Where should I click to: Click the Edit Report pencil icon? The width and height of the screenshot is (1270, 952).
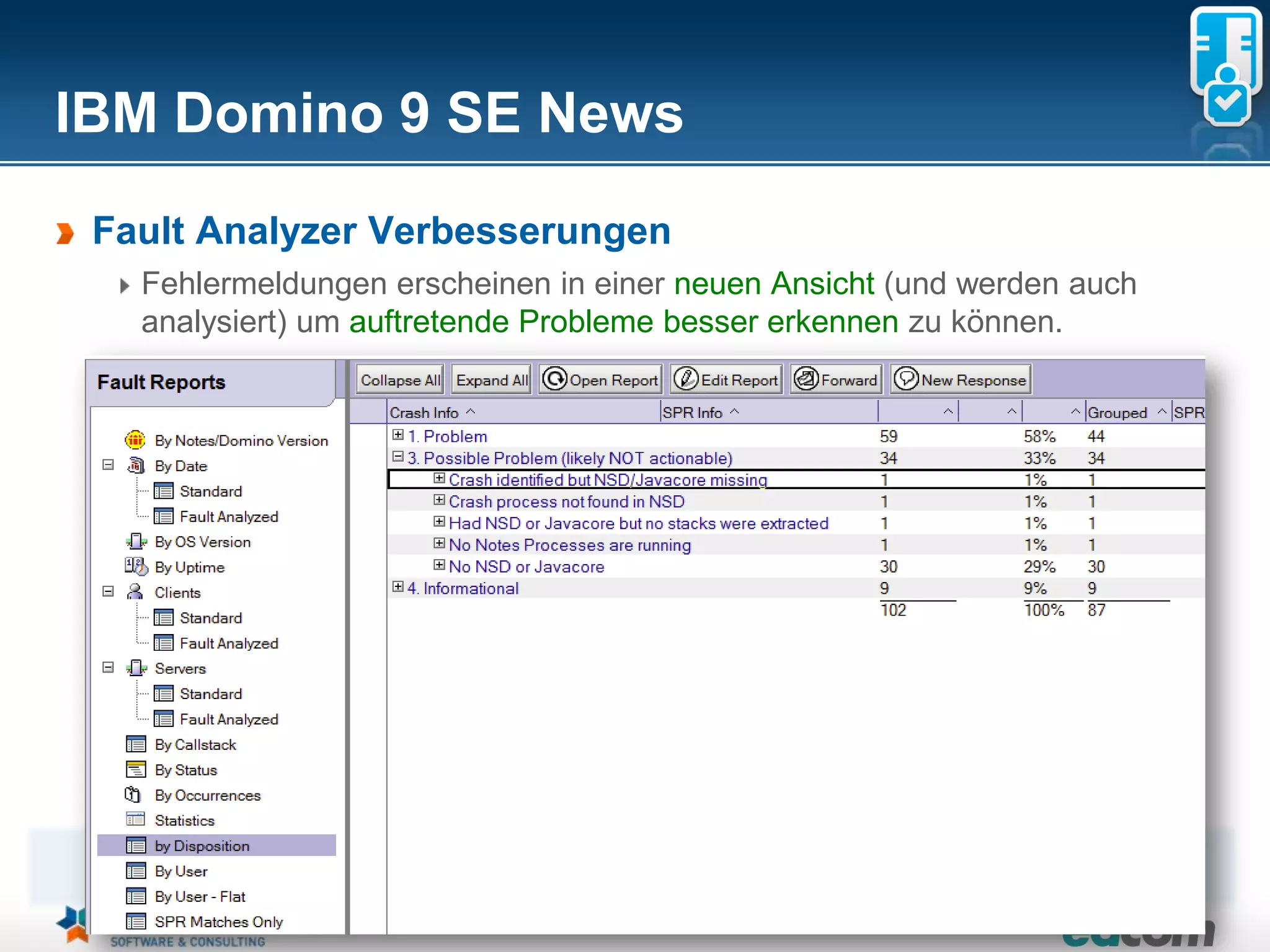pos(686,378)
